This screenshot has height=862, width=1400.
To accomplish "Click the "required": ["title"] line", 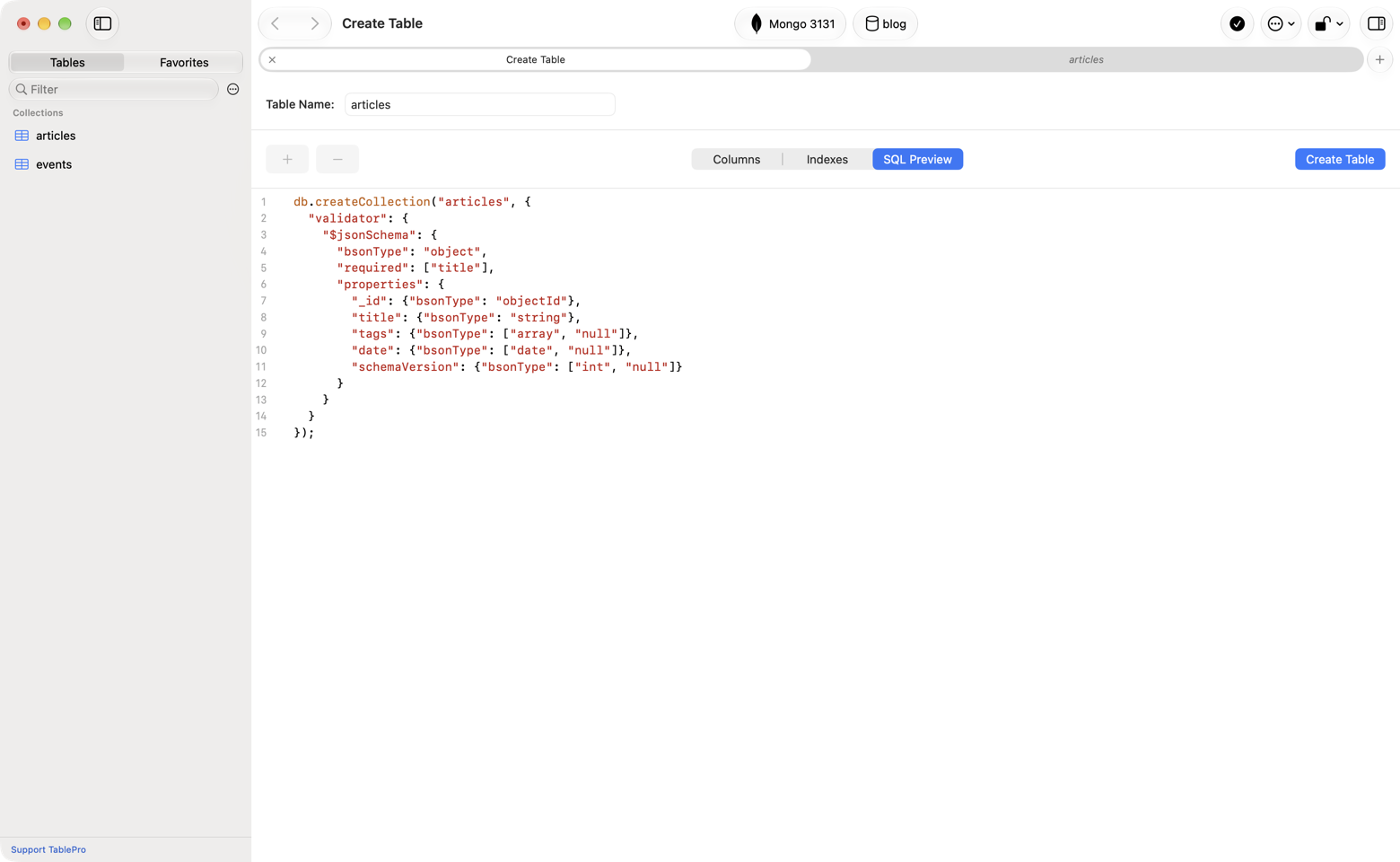I will [x=416, y=268].
